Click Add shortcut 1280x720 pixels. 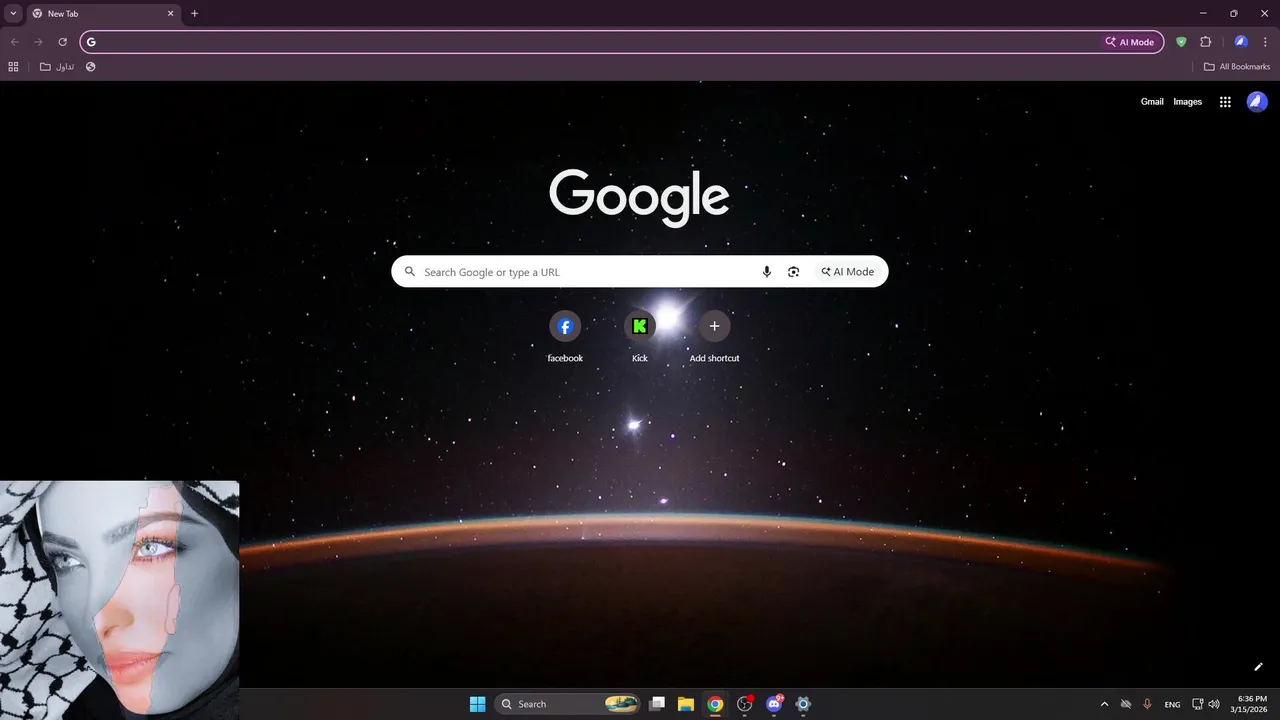(x=714, y=337)
